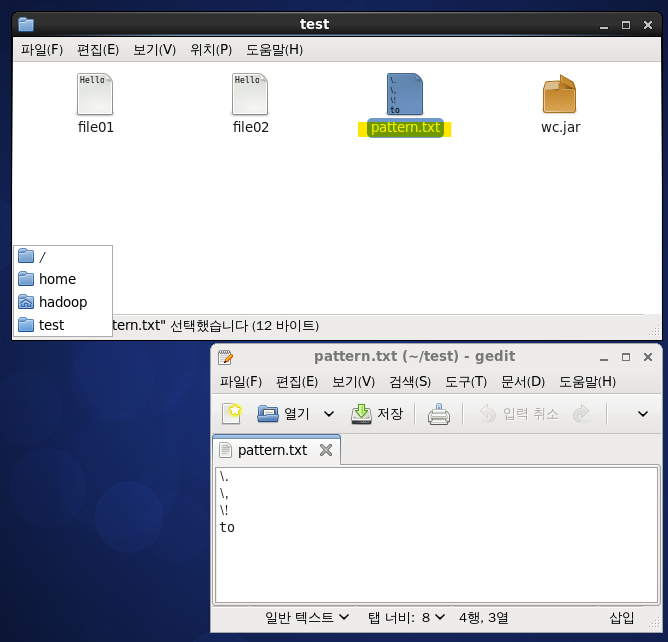This screenshot has height=642, width=668.
Task: Click the file02 name label
Action: [250, 127]
